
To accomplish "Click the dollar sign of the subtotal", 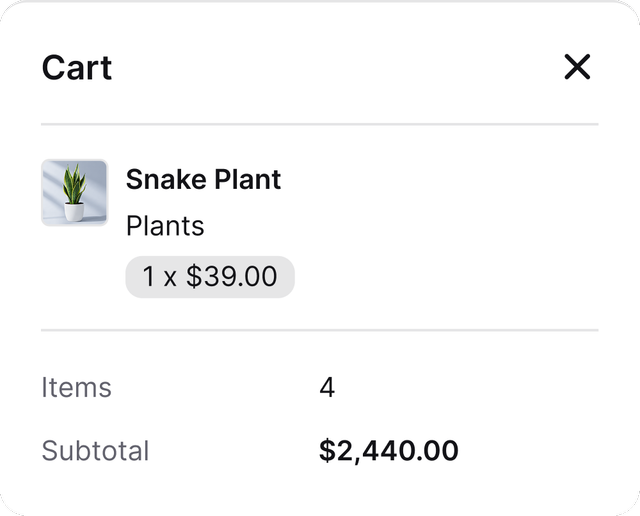I will tap(327, 451).
